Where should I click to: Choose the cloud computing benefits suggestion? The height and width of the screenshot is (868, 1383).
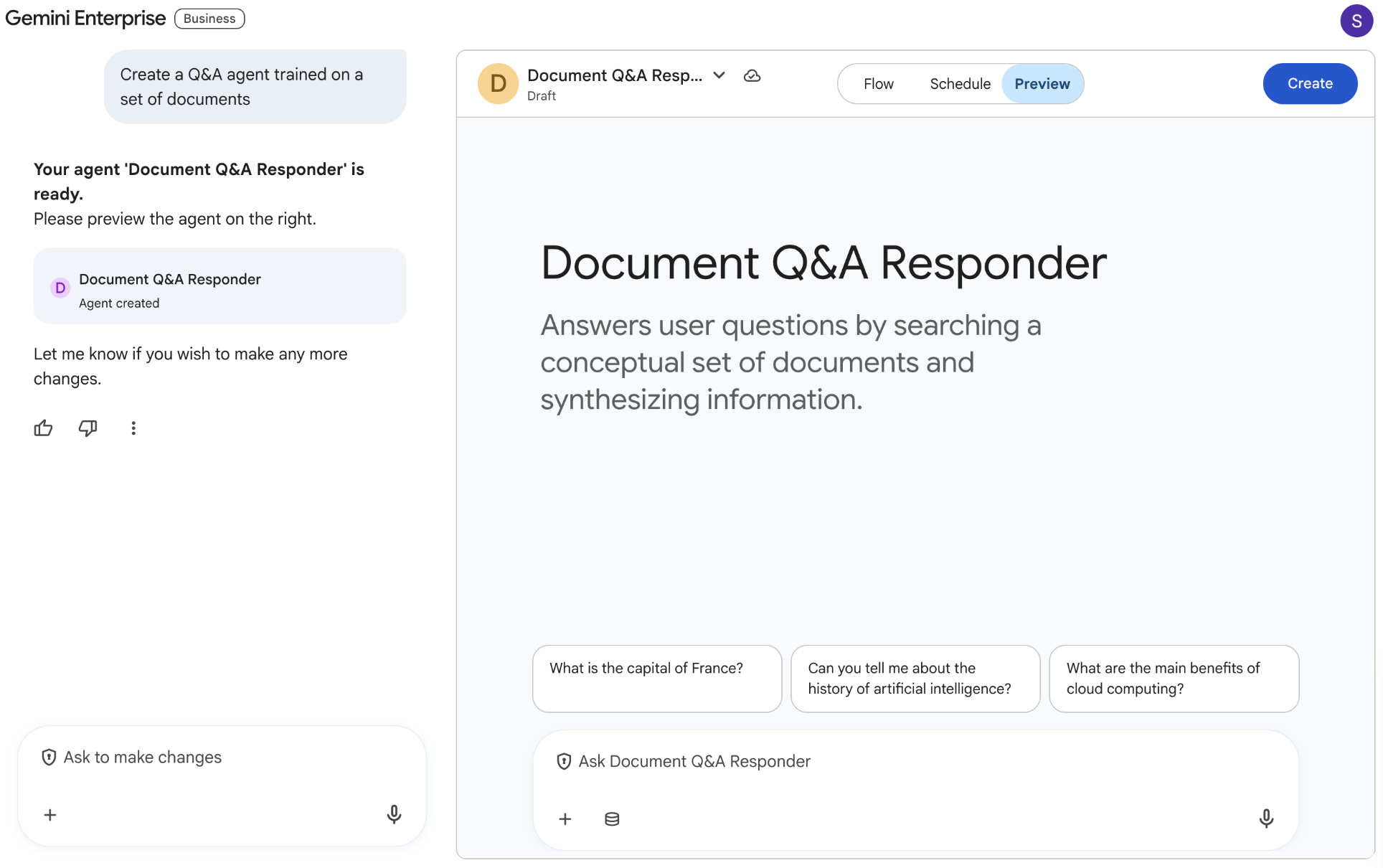1174,679
